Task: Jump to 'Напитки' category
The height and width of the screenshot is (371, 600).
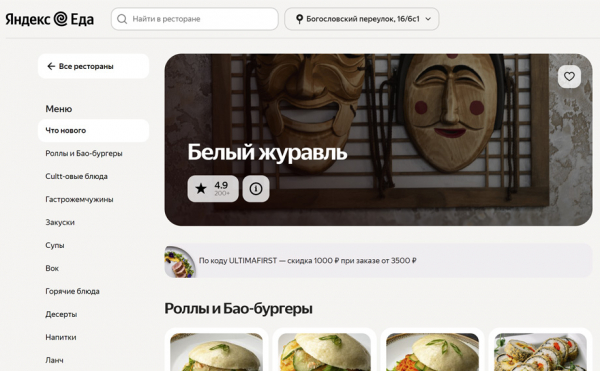Action: coord(60,337)
